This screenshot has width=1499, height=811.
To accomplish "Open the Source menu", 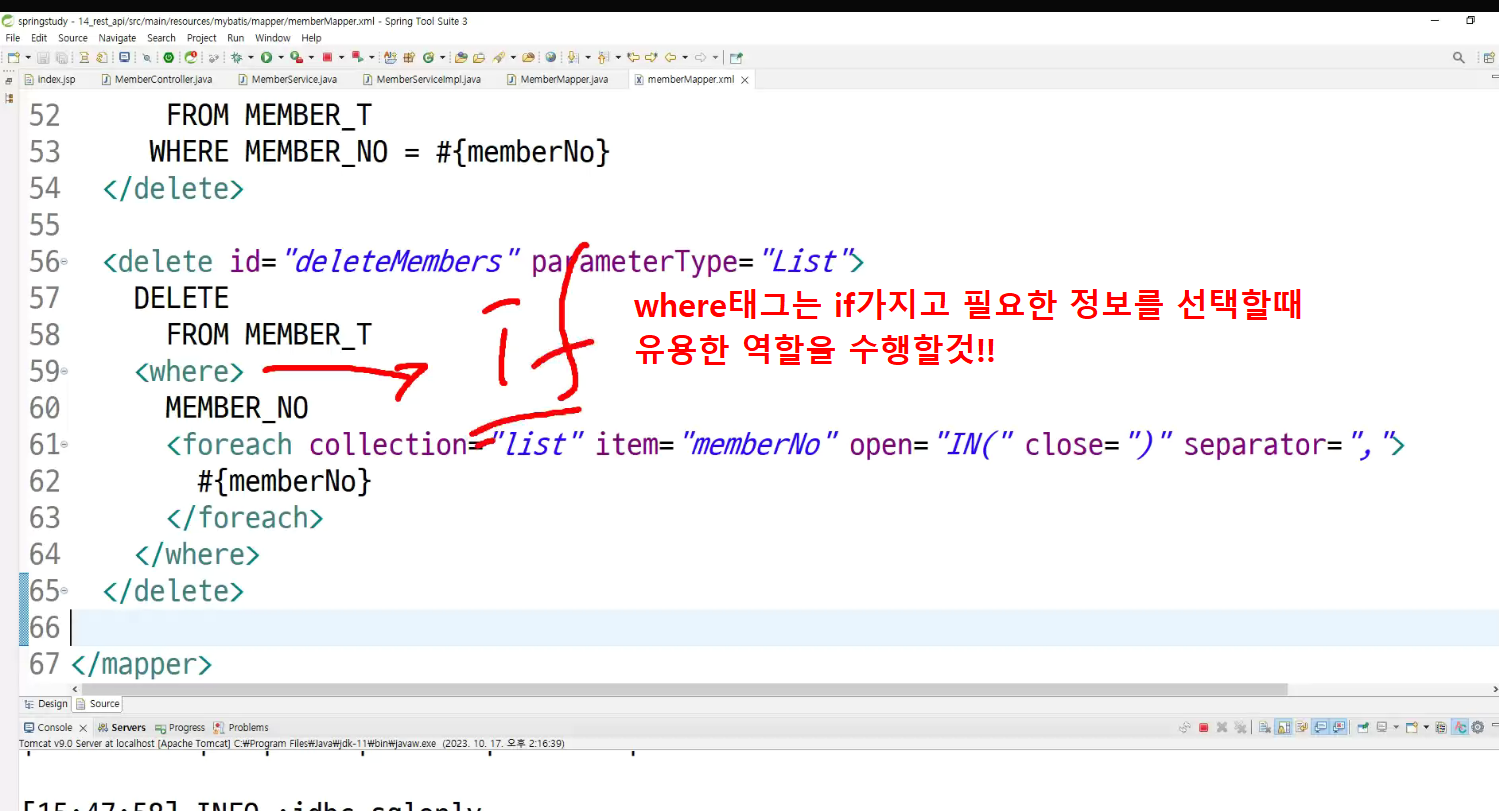I will (x=73, y=38).
